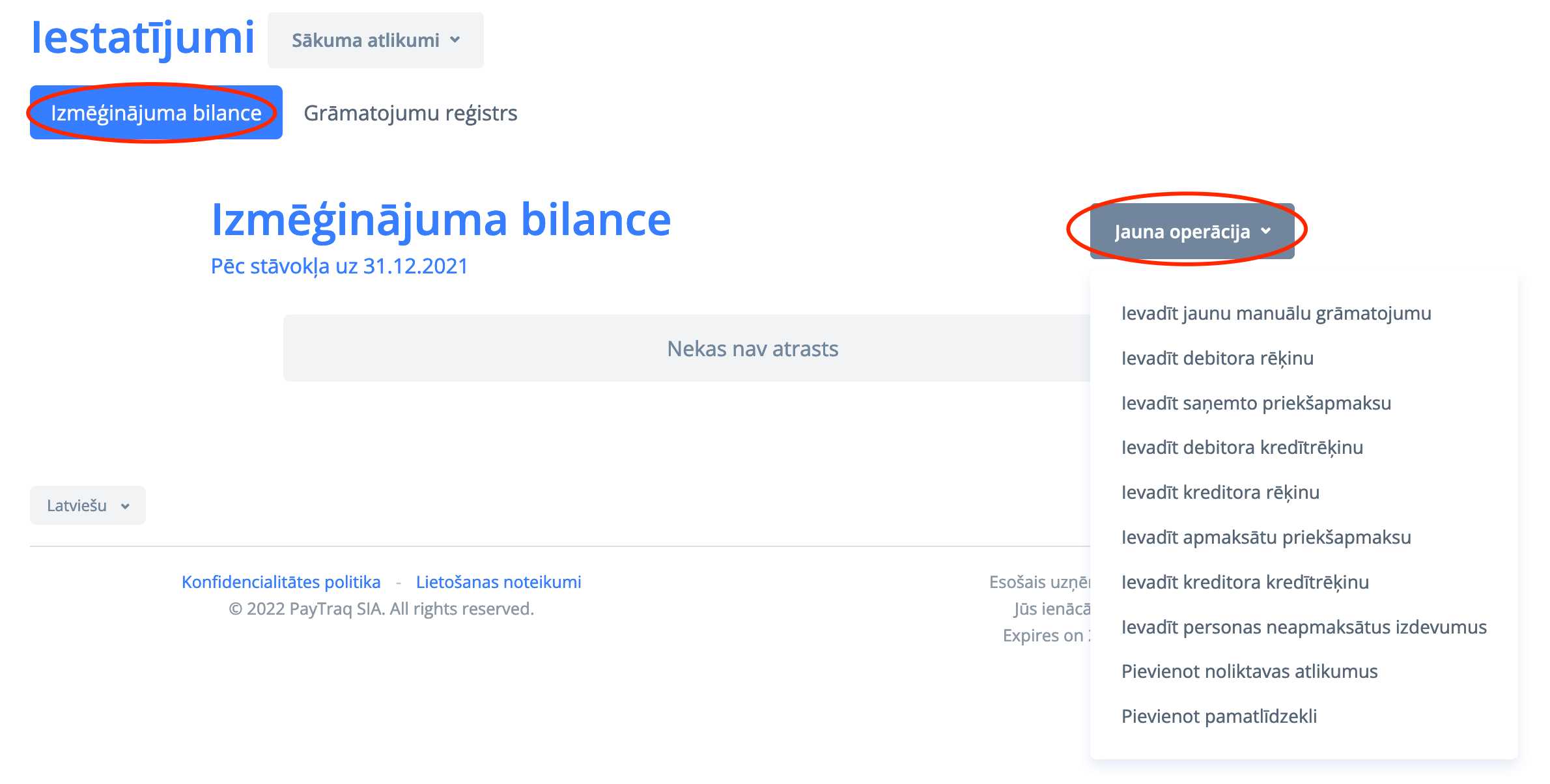1550x784 pixels.
Task: Open the Latviešu language dropdown
Action: (87, 505)
